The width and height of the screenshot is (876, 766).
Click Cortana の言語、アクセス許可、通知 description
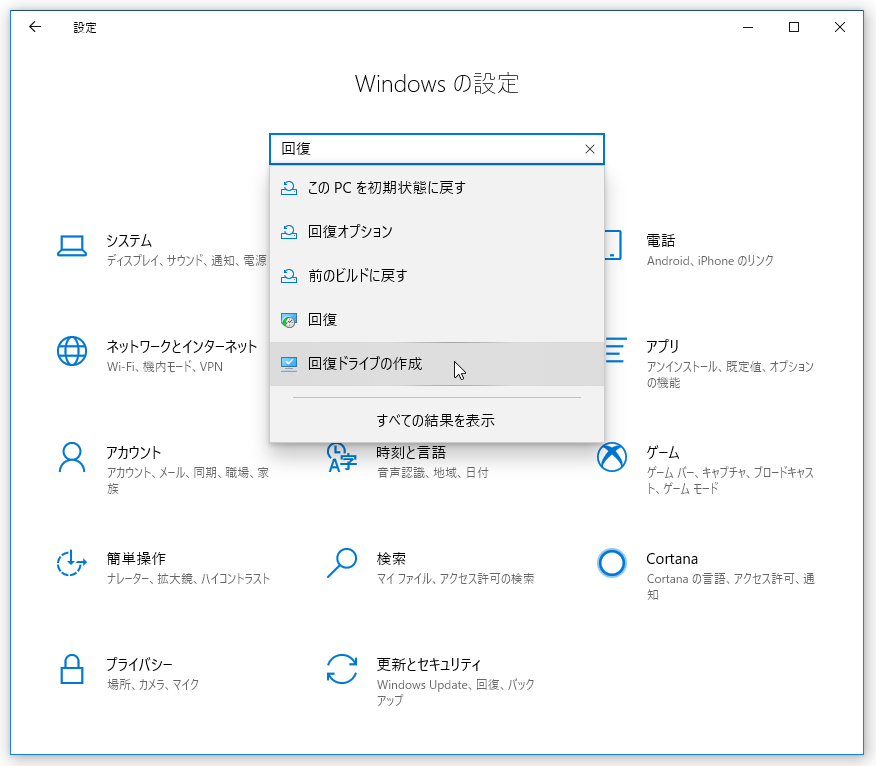click(x=730, y=587)
